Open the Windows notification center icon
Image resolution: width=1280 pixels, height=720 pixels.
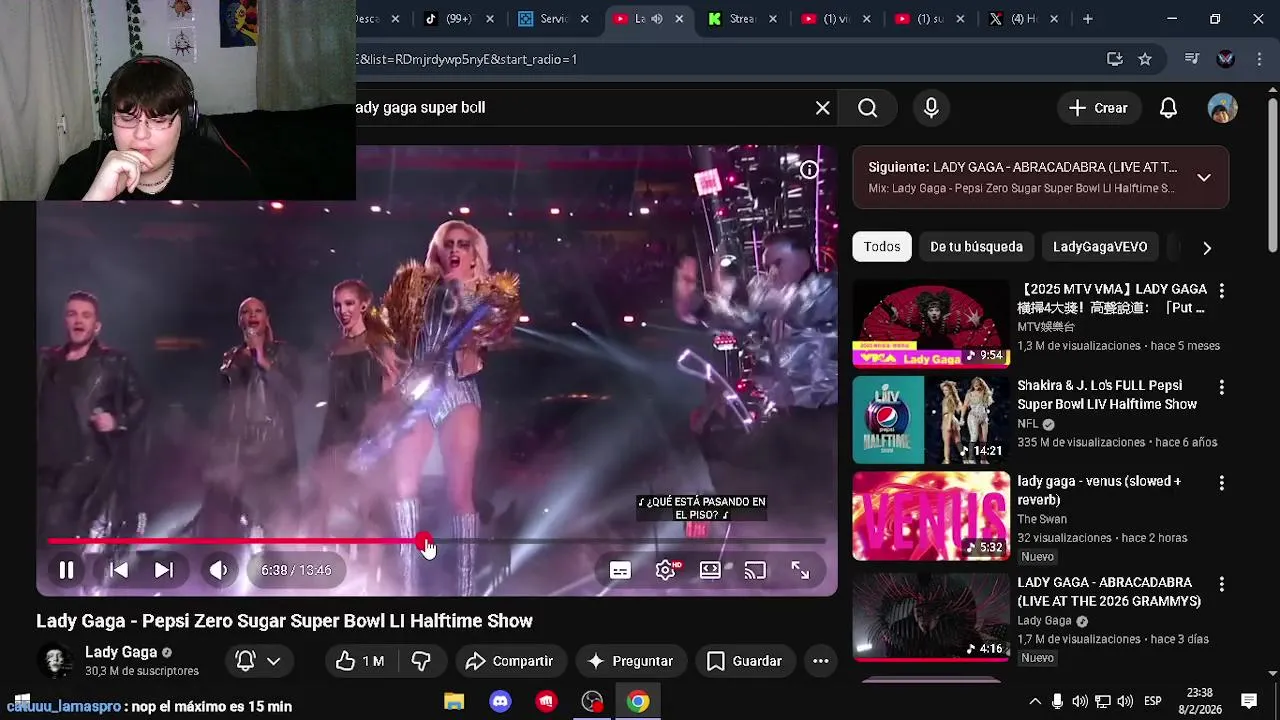coord(1249,701)
